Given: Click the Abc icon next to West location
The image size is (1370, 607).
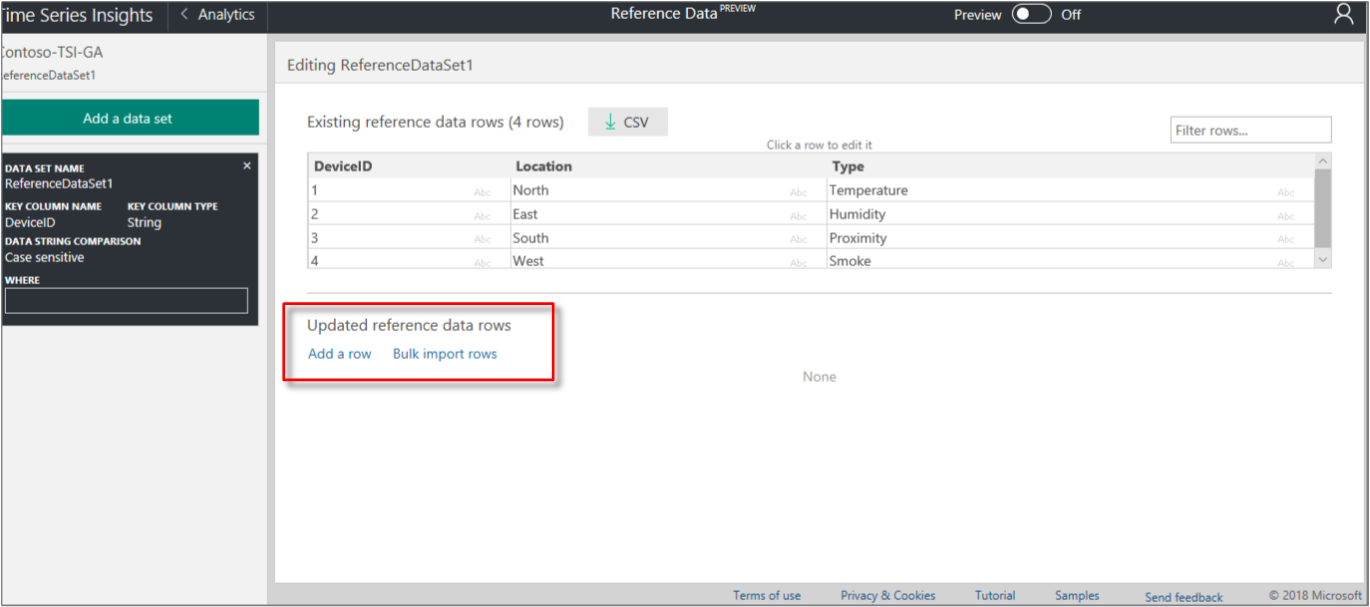Looking at the screenshot, I should click(x=798, y=260).
